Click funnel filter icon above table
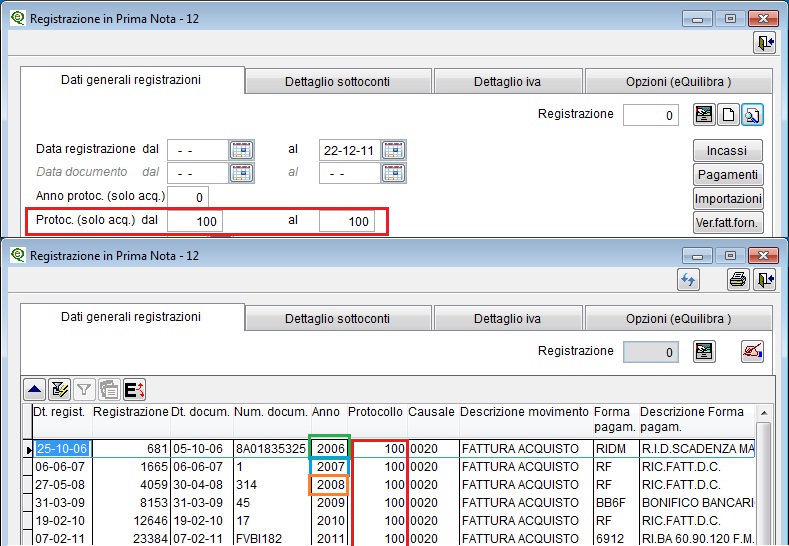The width and height of the screenshot is (789, 546). (84, 389)
